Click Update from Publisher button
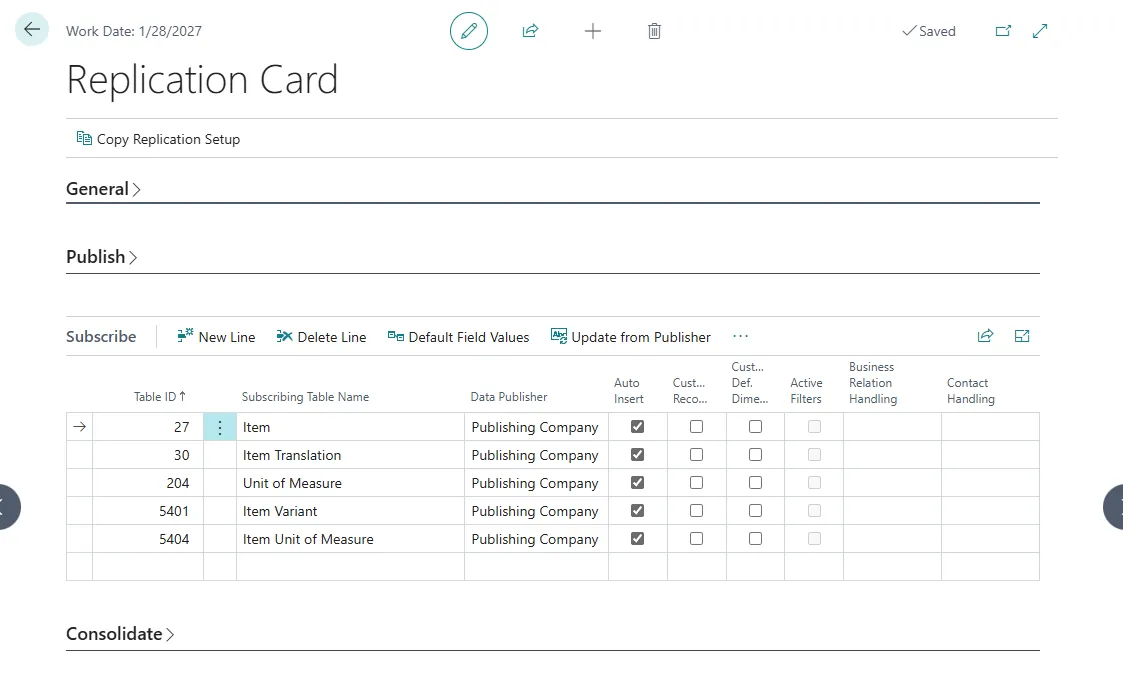1123x674 pixels. click(630, 337)
